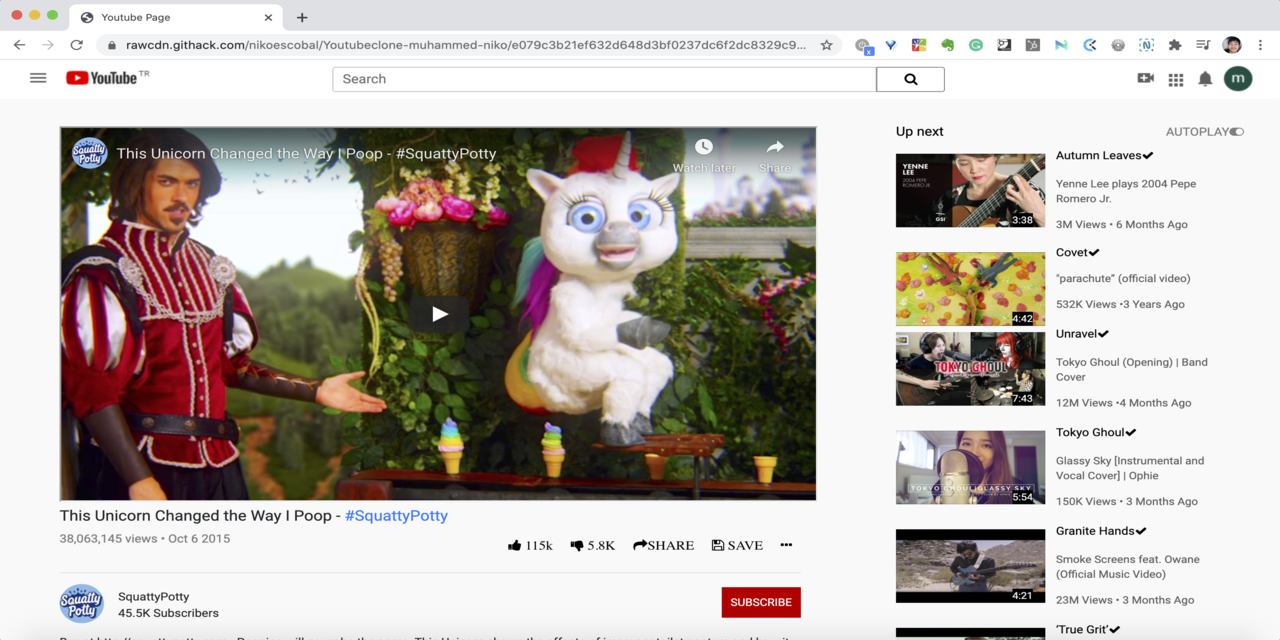Enable AUTOPLAY for Up next videos

pyautogui.click(x=1236, y=131)
